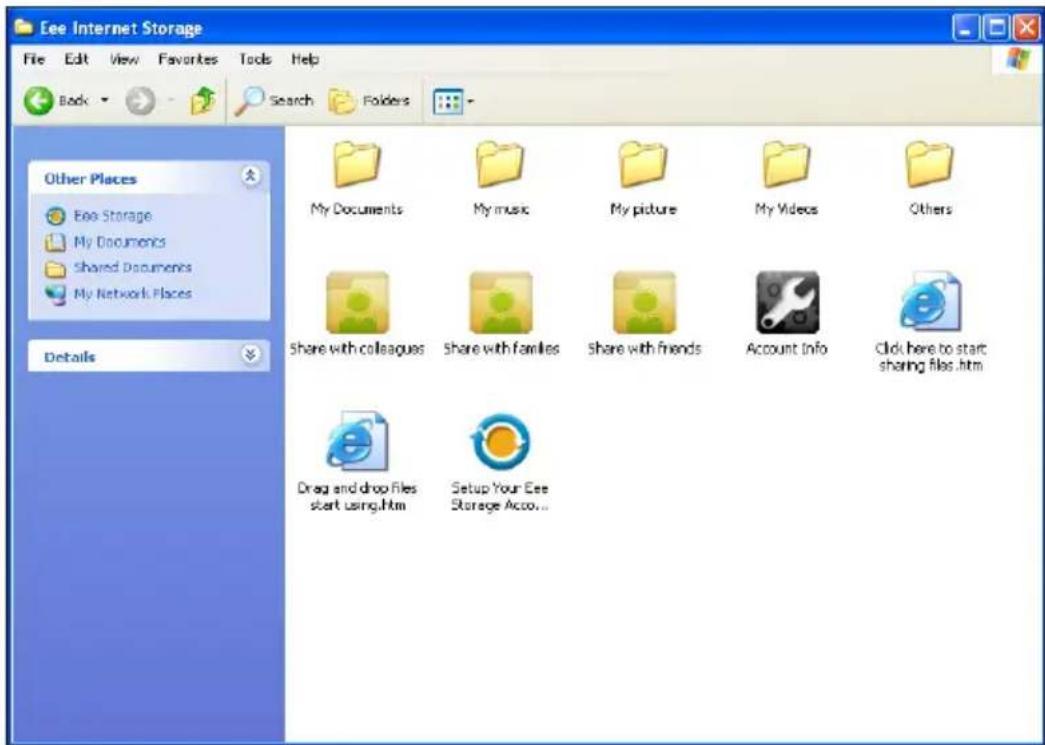Expand the Details panel
The width and height of the screenshot is (1045, 745).
[251, 355]
